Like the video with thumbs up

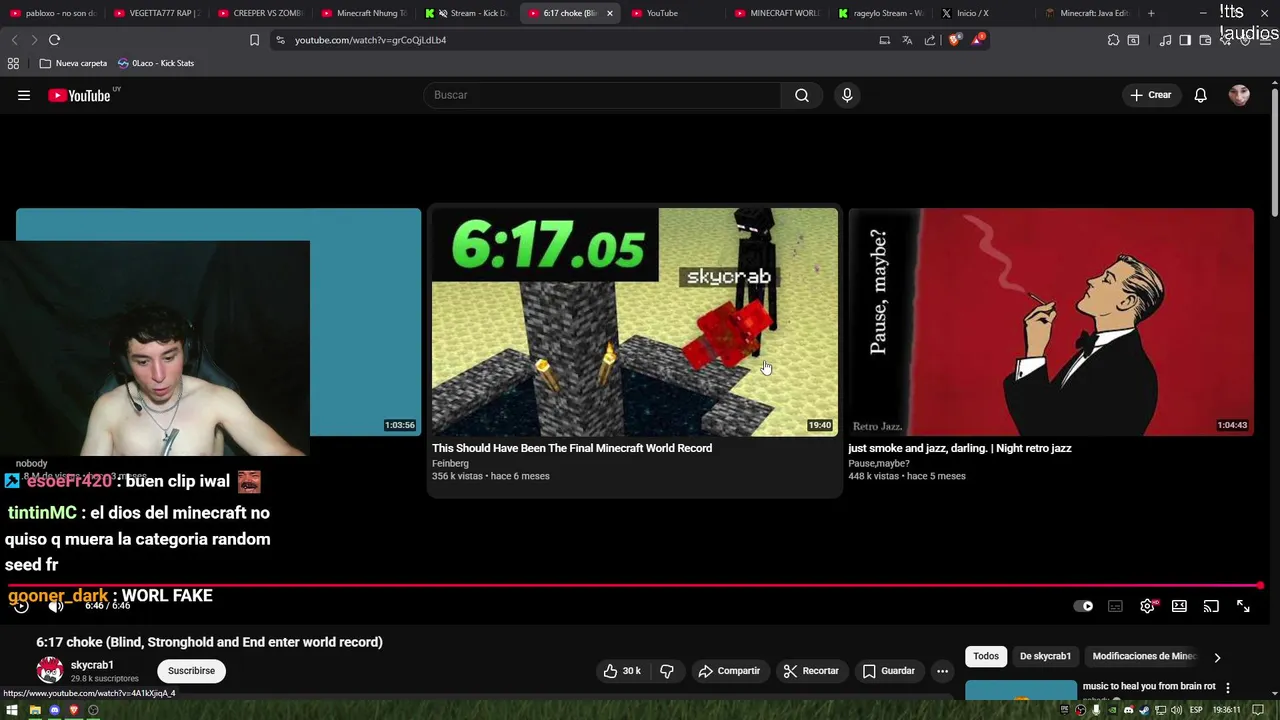coord(622,671)
